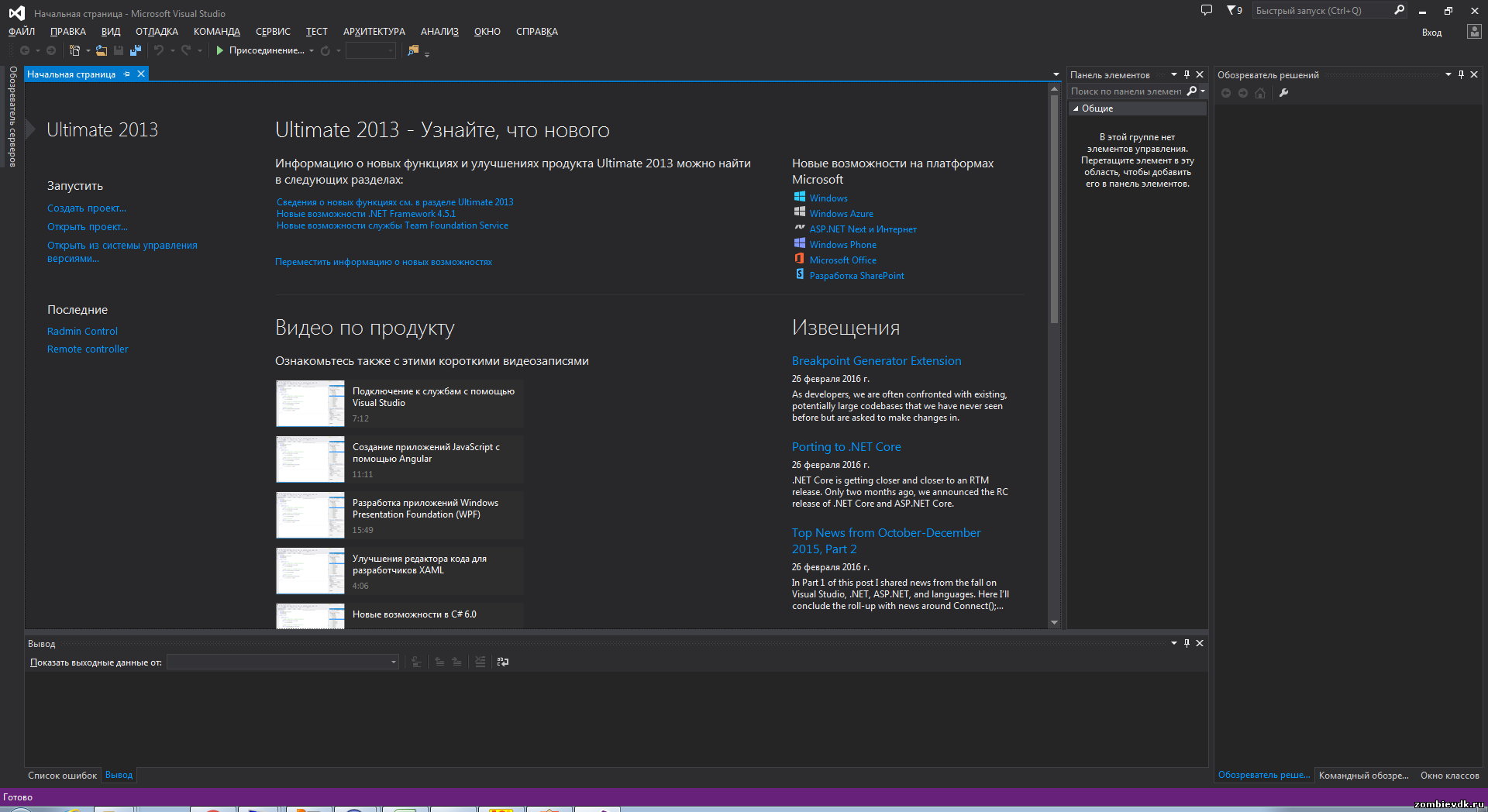Open the ФАЙЛ menu
This screenshot has height=812, width=1488.
[22, 32]
